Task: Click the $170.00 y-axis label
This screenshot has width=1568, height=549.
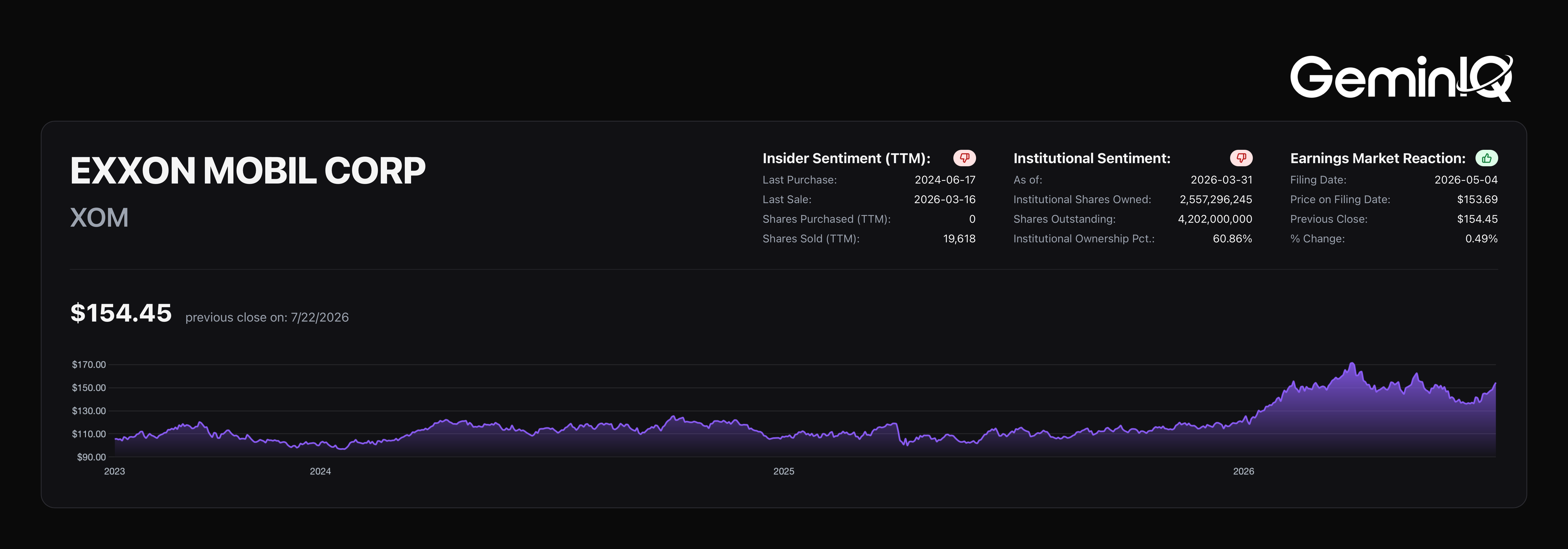Action: point(89,365)
